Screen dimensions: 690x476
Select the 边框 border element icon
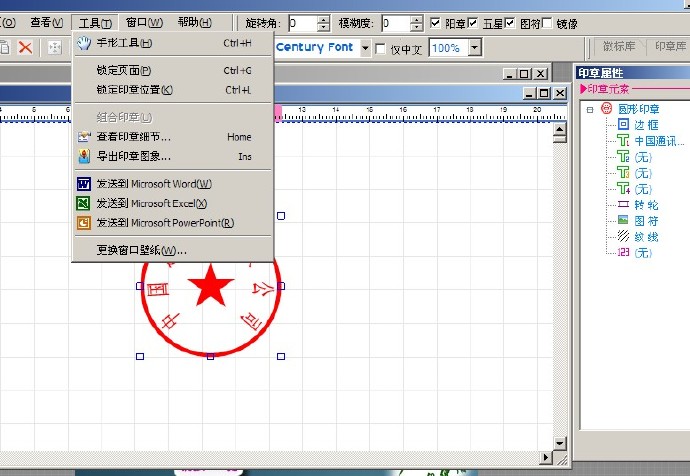point(623,125)
